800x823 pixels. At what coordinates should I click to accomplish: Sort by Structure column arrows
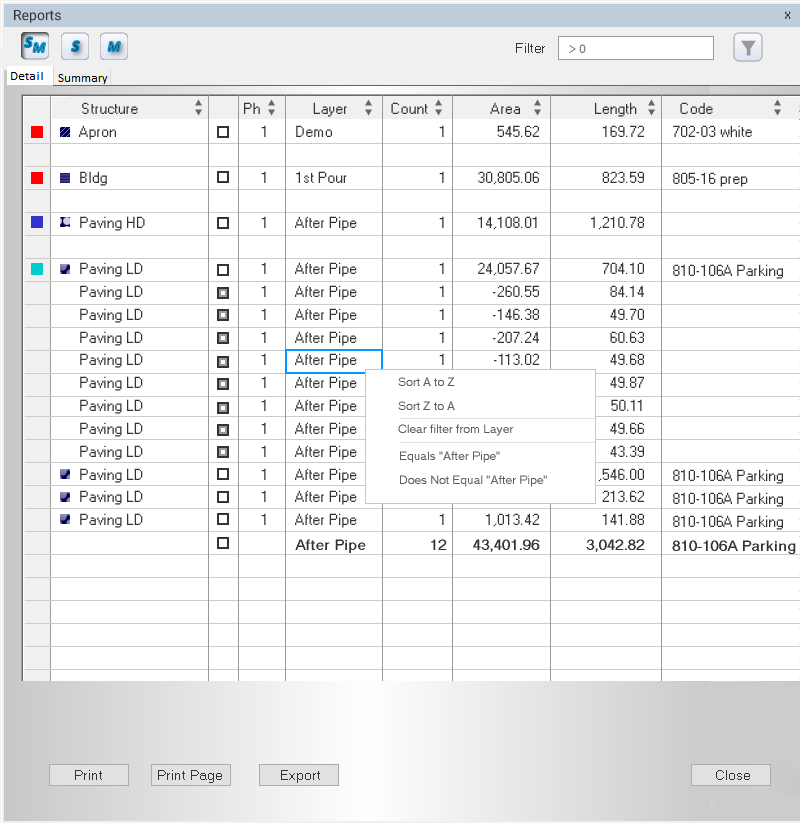pyautogui.click(x=198, y=108)
